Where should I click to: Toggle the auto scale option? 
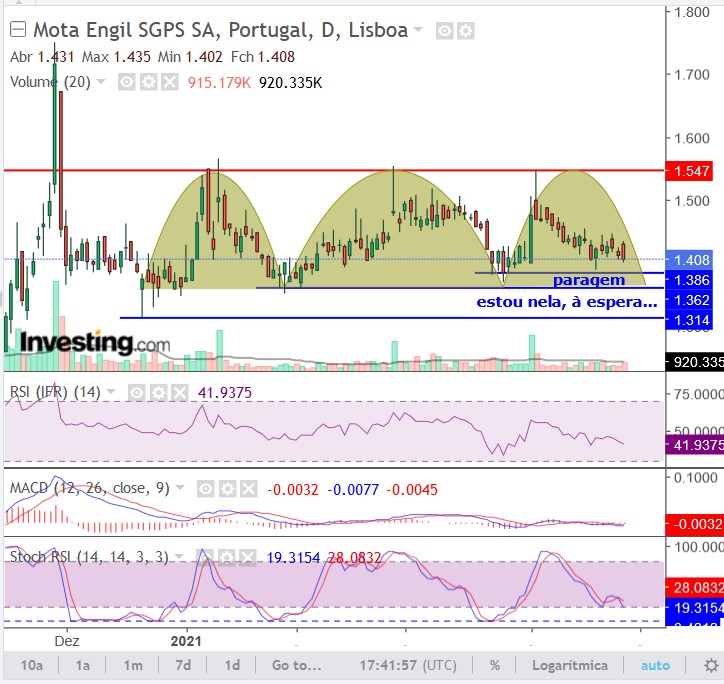(x=655, y=665)
